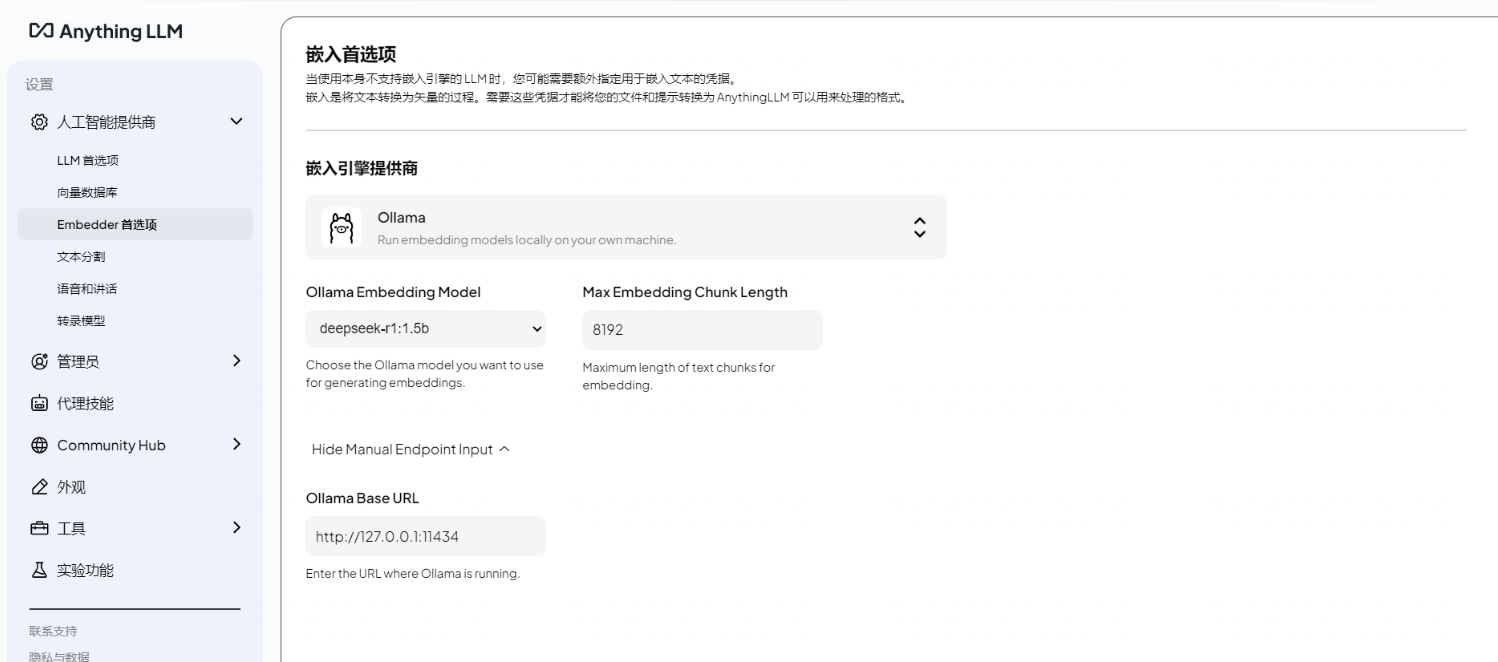This screenshot has width=1498, height=662.
Task: Open the embedding provider selector arrows
Action: coord(920,227)
